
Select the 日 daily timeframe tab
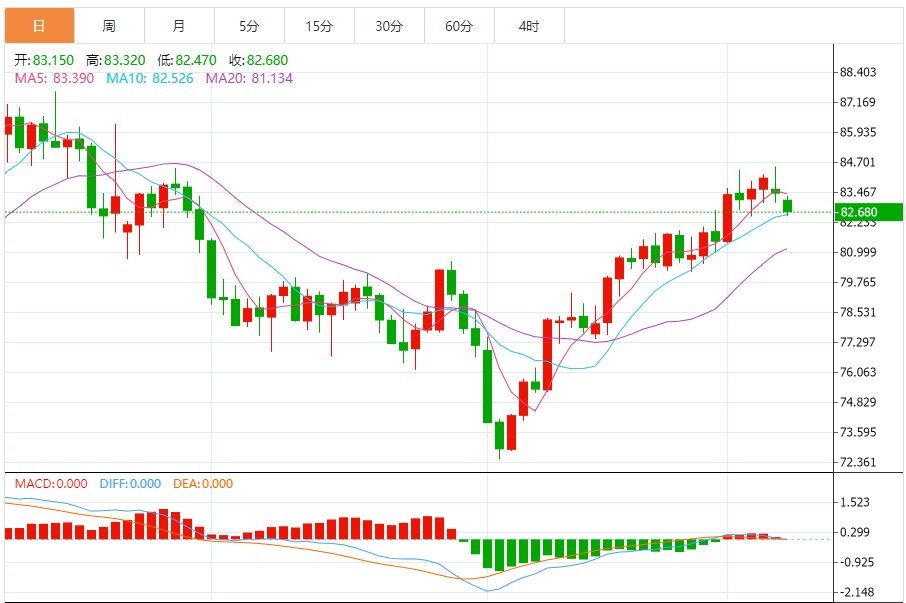point(39,25)
